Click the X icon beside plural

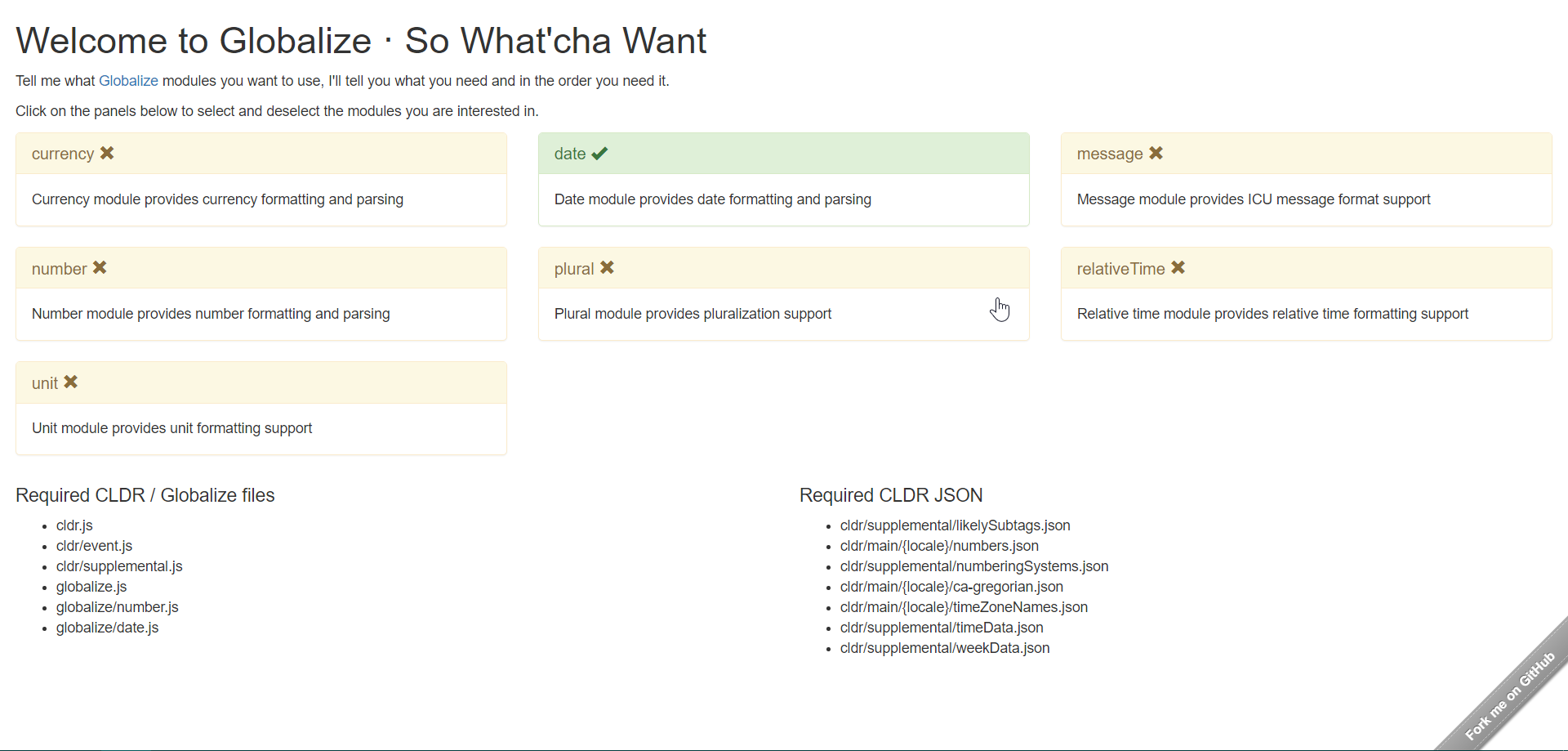(607, 268)
